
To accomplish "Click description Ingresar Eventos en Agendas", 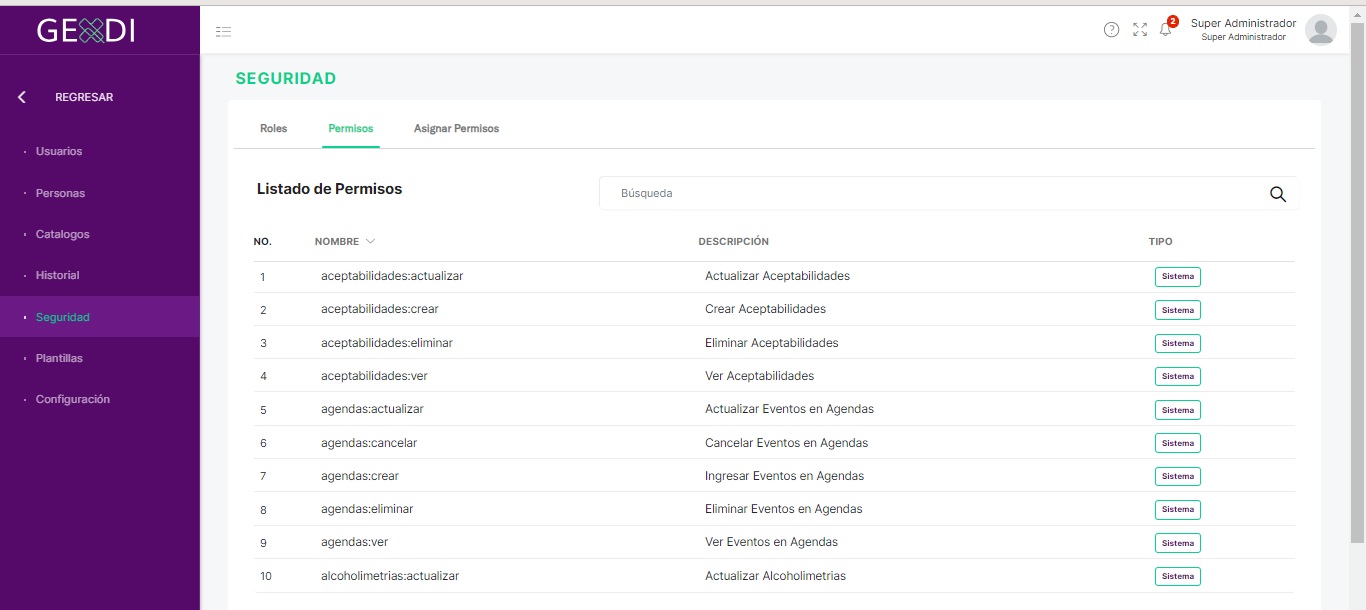I will [x=784, y=476].
